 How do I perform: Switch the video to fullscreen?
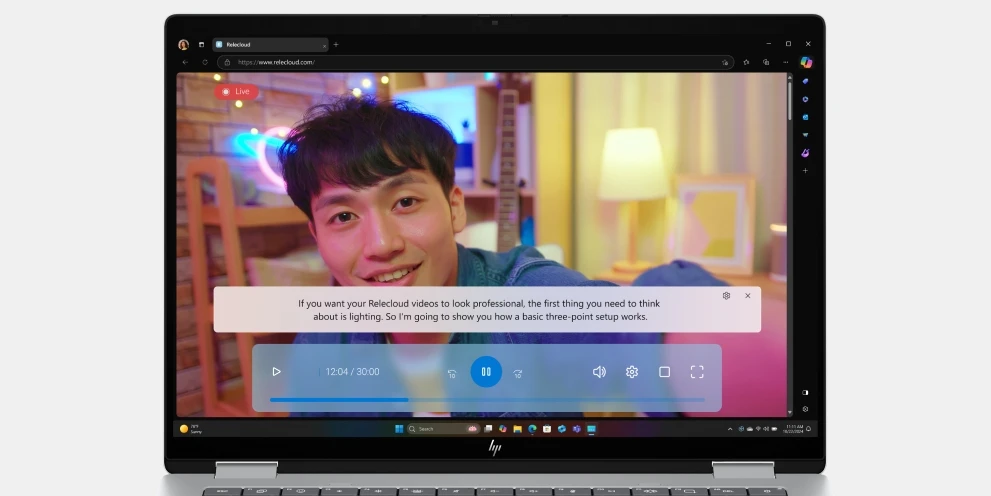[696, 372]
